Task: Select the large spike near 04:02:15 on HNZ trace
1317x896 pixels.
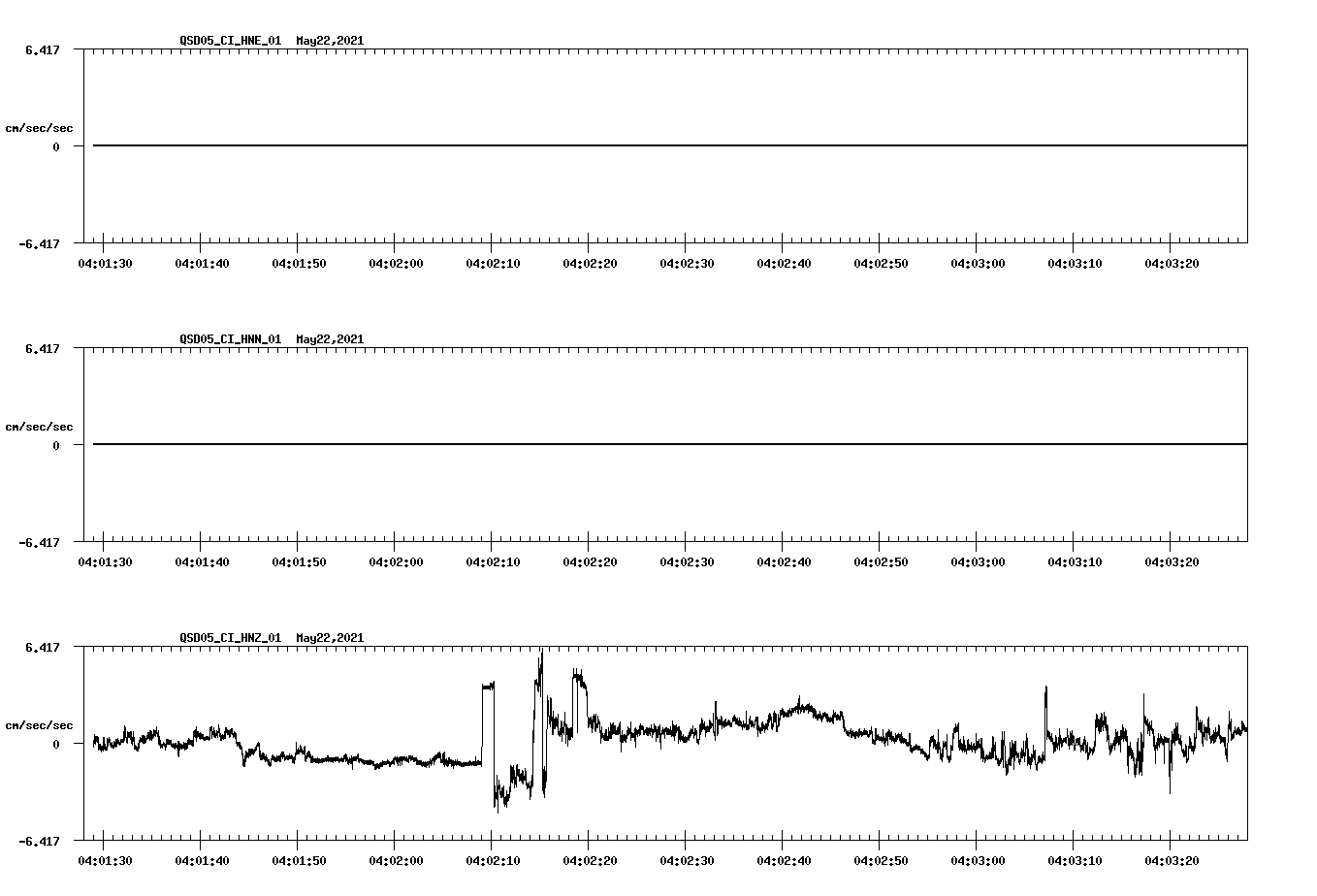Action: (540, 669)
